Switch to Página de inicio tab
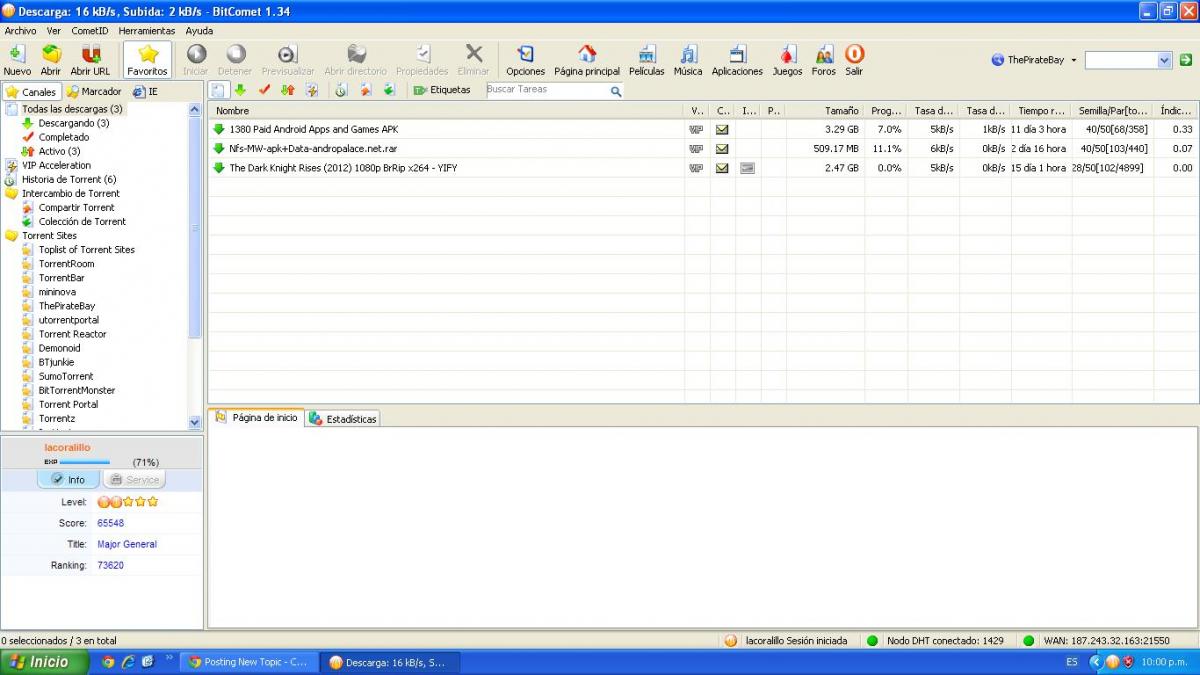Image resolution: width=1200 pixels, height=675 pixels. tap(257, 418)
